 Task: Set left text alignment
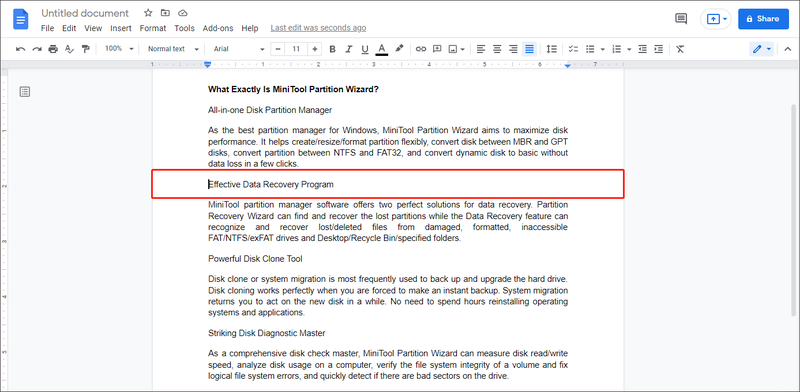tap(481, 49)
